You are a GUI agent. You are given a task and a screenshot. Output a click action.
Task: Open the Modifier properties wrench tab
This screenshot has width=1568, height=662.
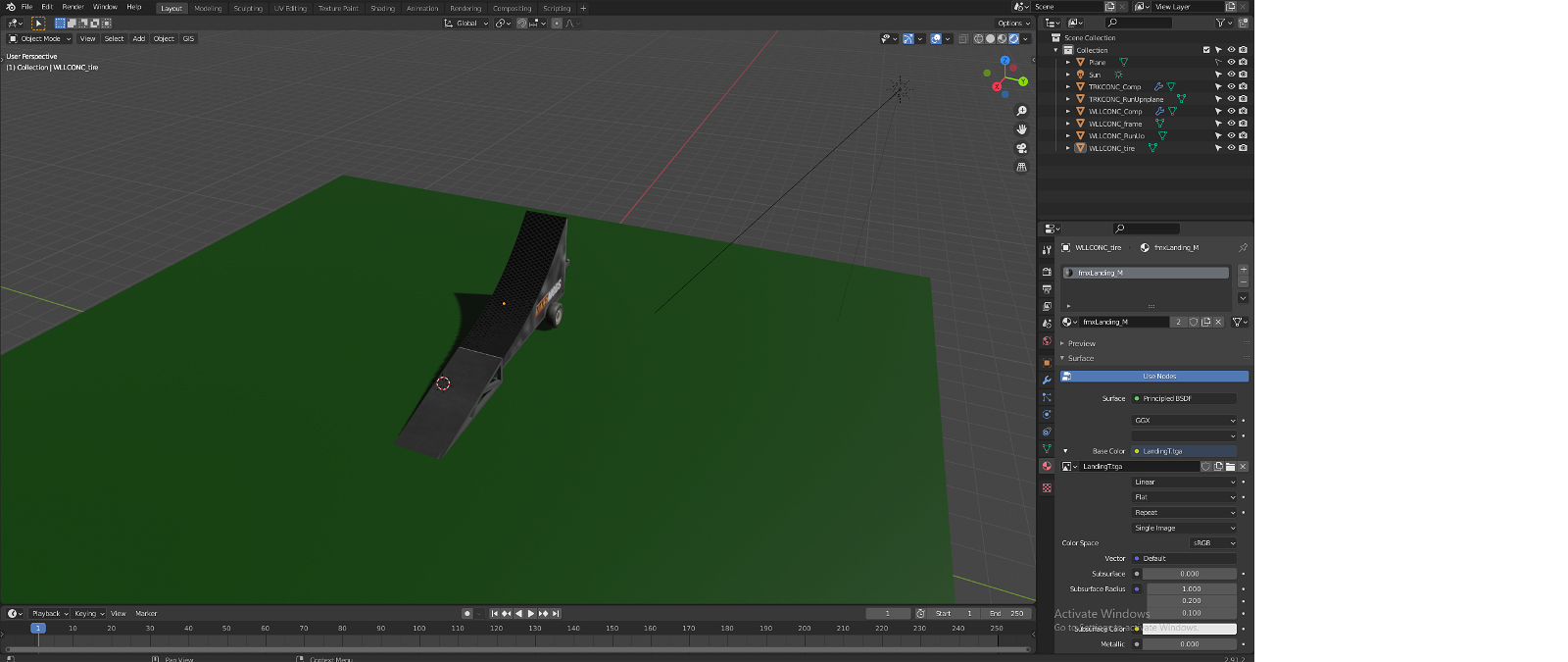point(1047,380)
